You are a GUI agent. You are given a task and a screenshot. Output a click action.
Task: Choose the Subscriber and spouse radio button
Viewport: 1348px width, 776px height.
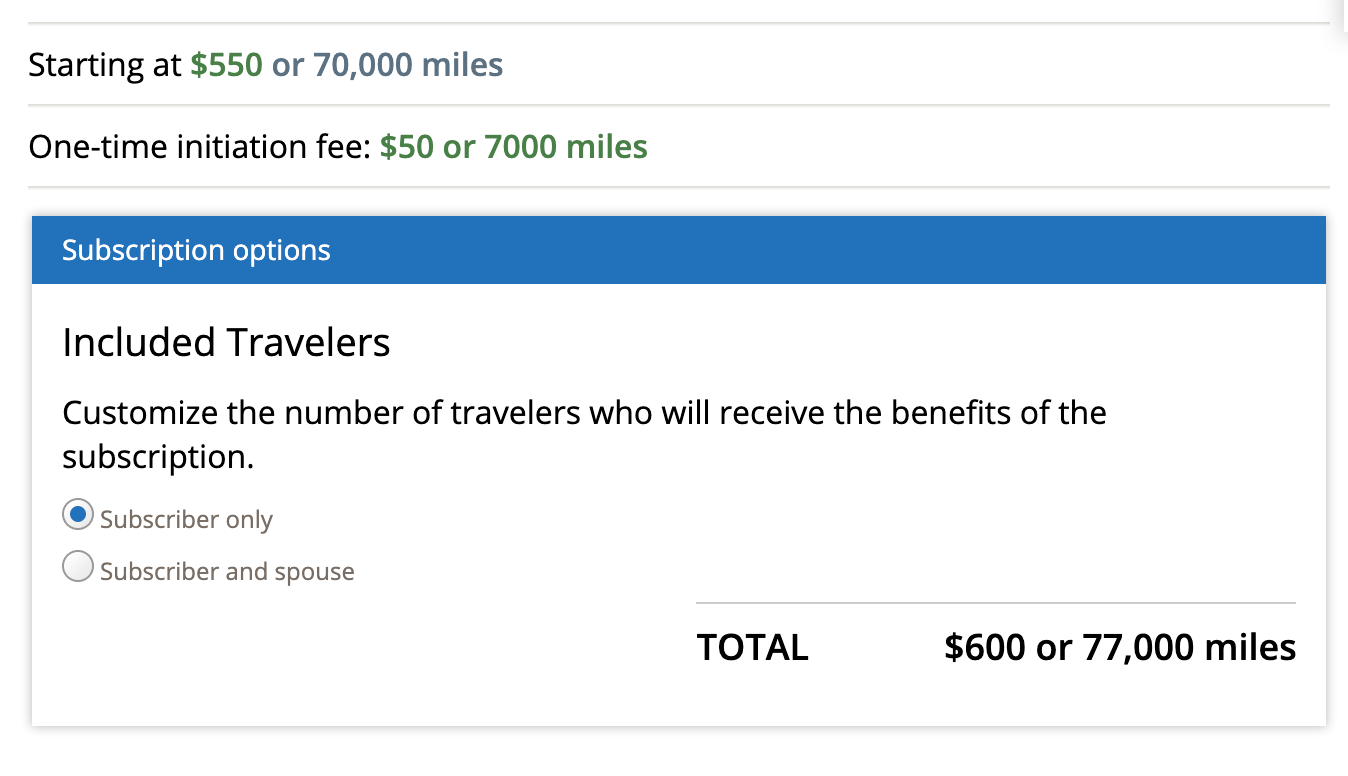click(78, 568)
